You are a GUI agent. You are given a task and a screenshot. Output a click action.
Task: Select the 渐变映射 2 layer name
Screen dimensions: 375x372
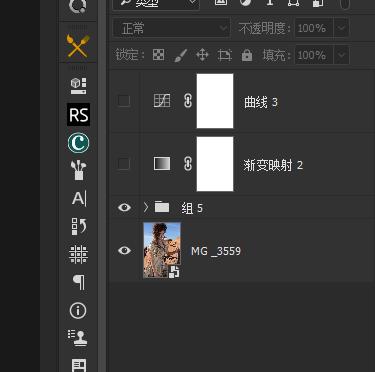(x=273, y=165)
